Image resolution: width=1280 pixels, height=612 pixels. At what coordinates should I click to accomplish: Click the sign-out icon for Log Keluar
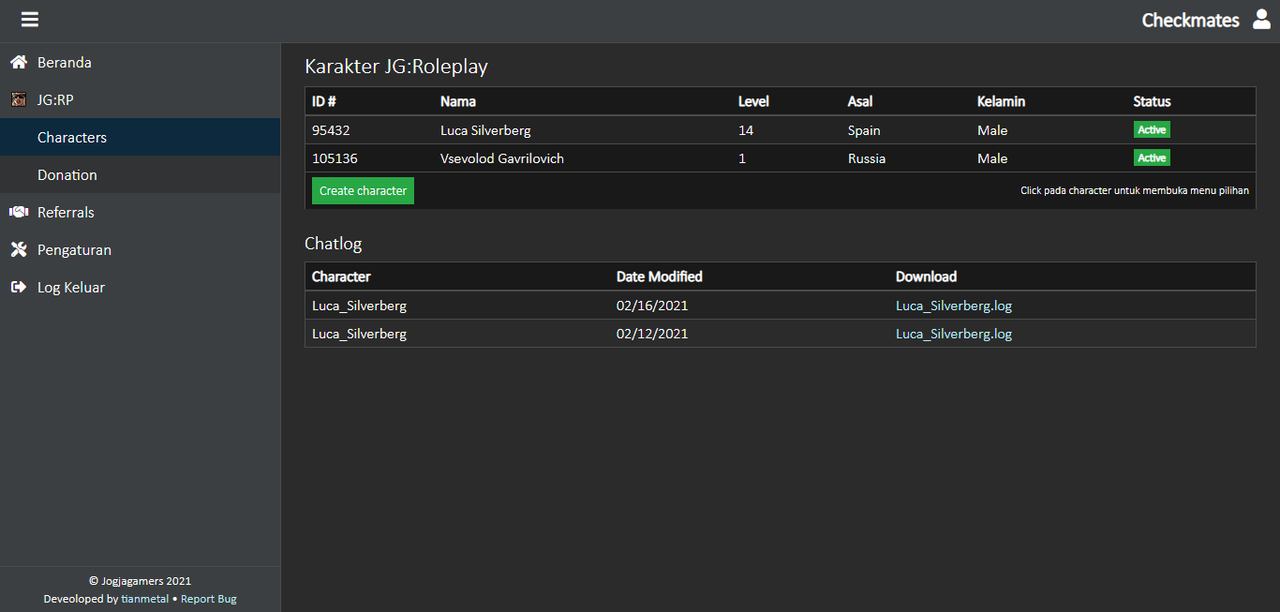(x=18, y=287)
